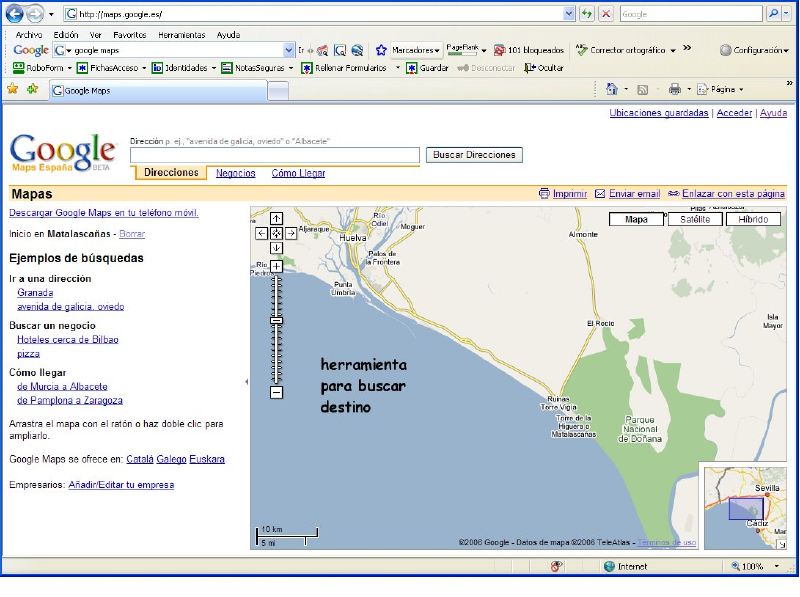Select the Direcciones tab
This screenshot has width=800, height=597.
click(171, 172)
